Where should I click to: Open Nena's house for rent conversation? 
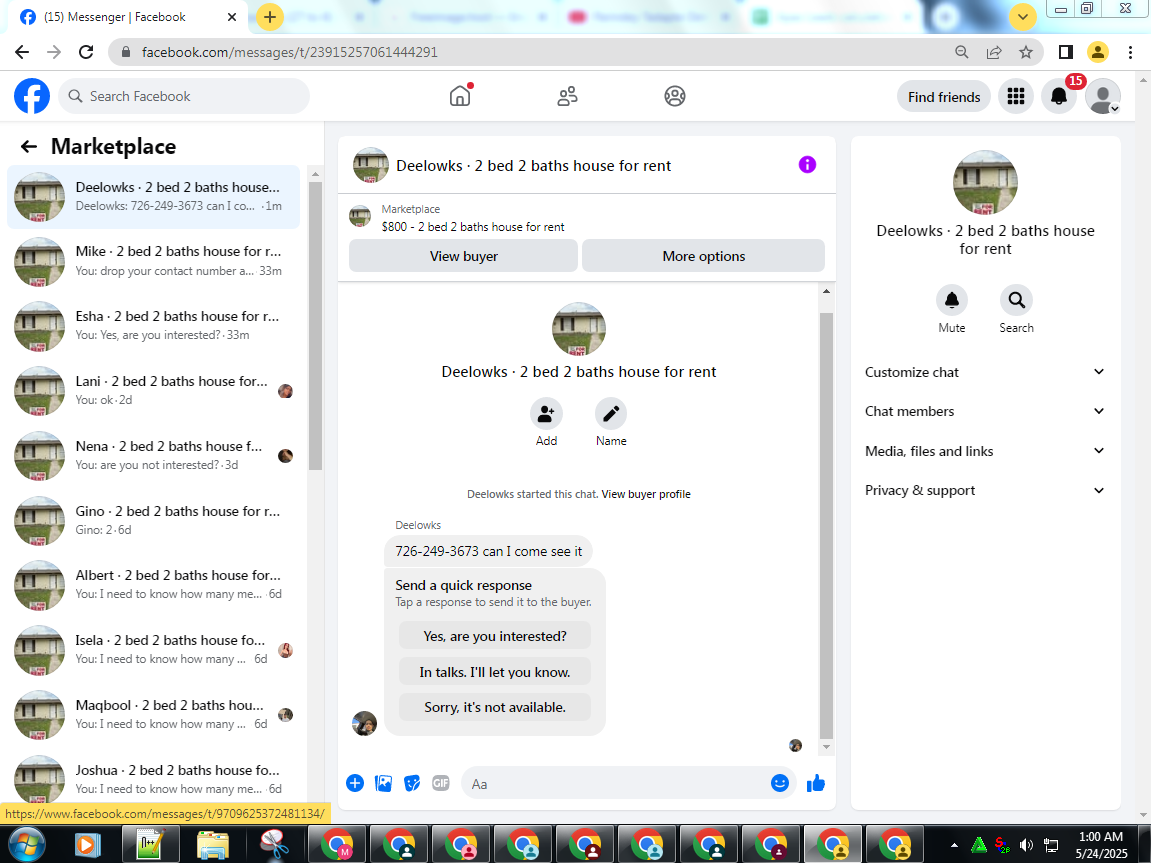[153, 456]
